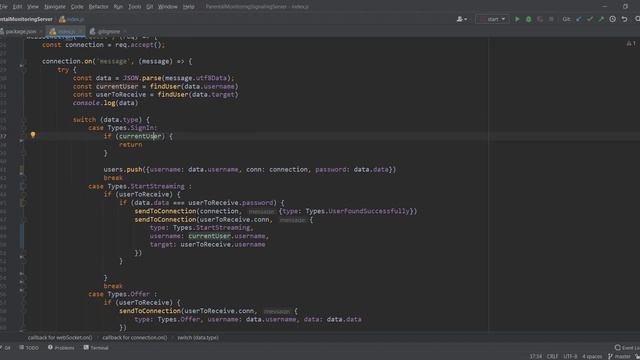The image size is (640, 360).
Task: Open the start run configuration dropdown
Action: tap(493, 19)
